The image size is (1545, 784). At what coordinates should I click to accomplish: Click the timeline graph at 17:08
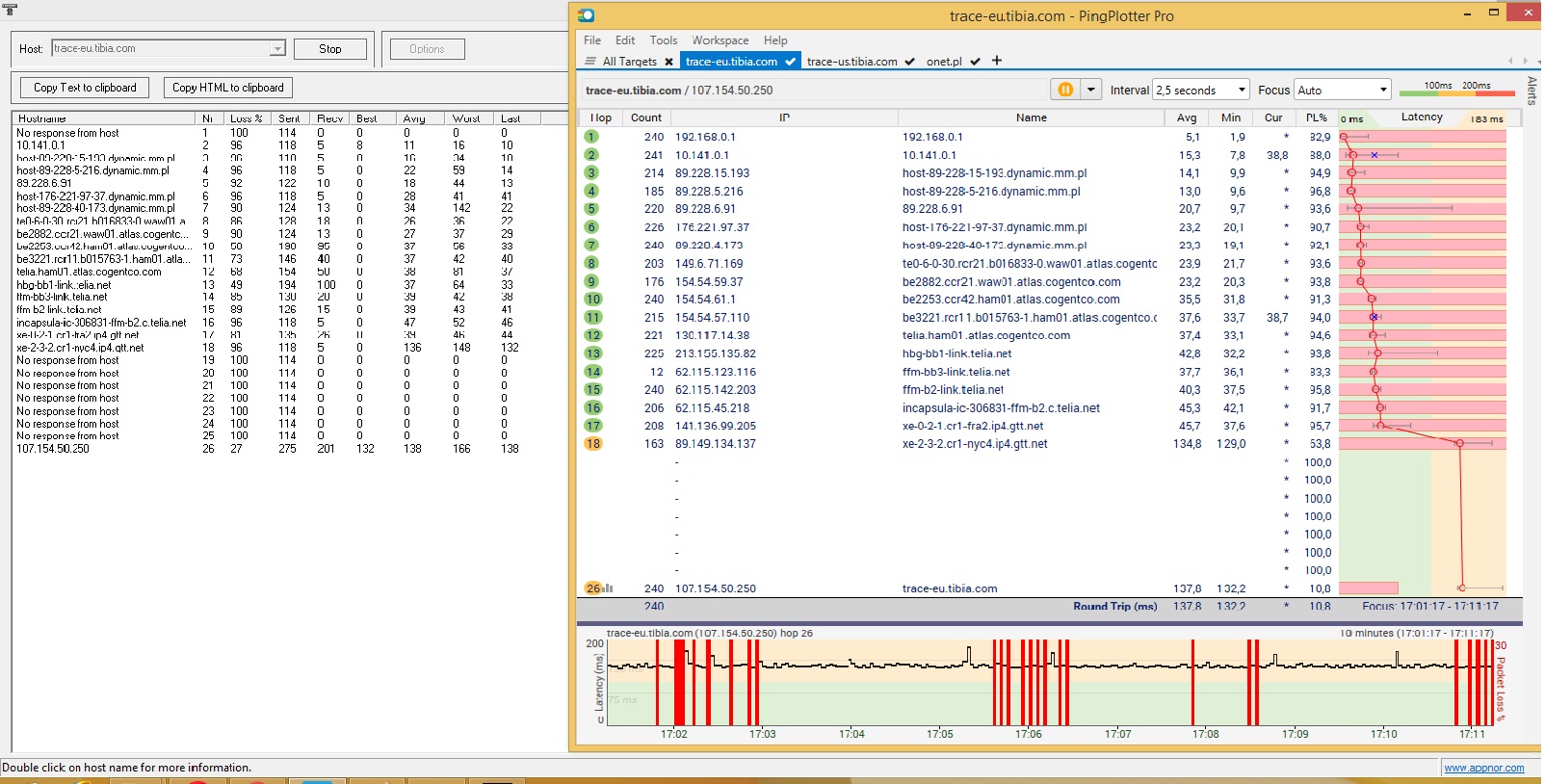pos(1206,682)
